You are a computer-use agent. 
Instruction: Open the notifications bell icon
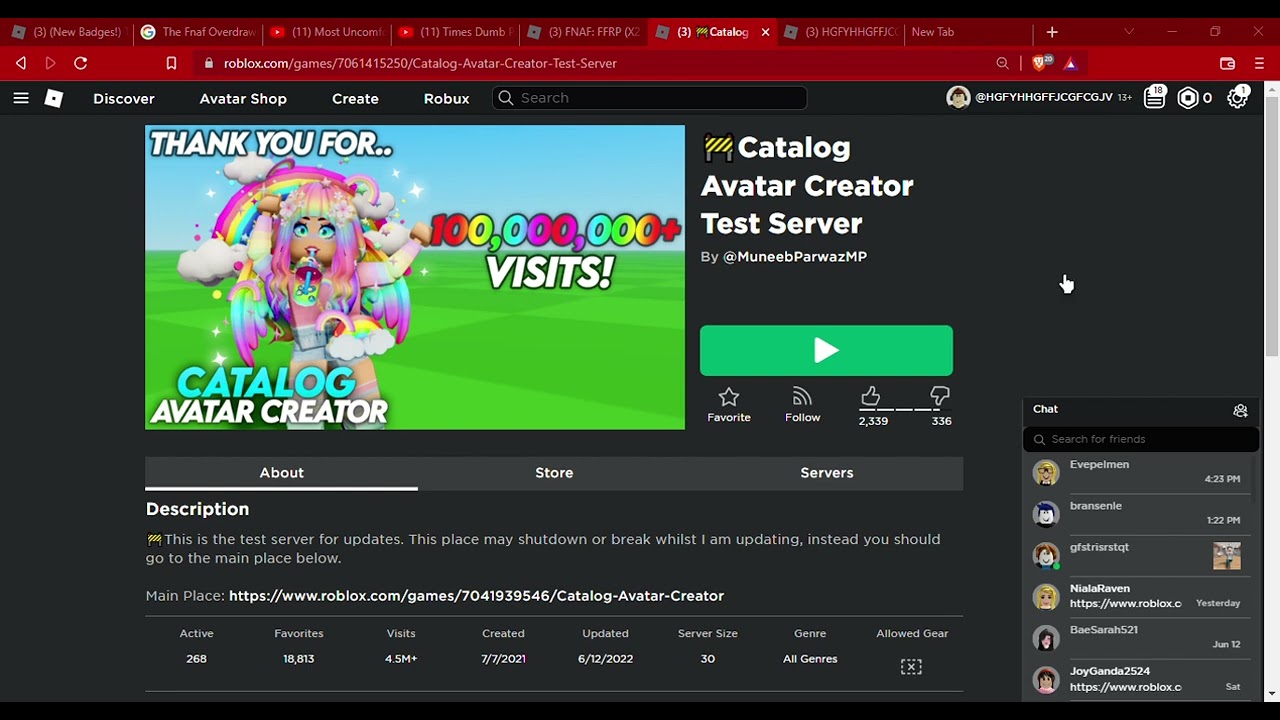click(1154, 98)
